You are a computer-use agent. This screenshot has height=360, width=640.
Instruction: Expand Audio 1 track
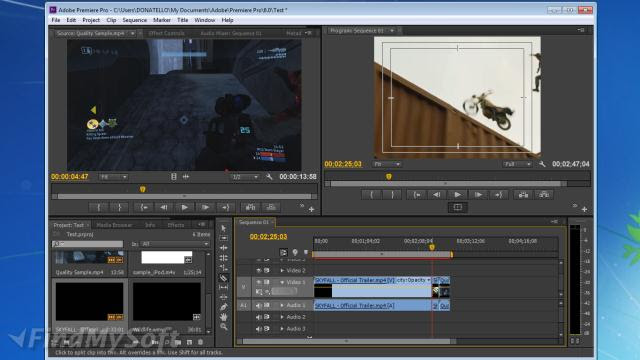pyautogui.click(x=282, y=305)
